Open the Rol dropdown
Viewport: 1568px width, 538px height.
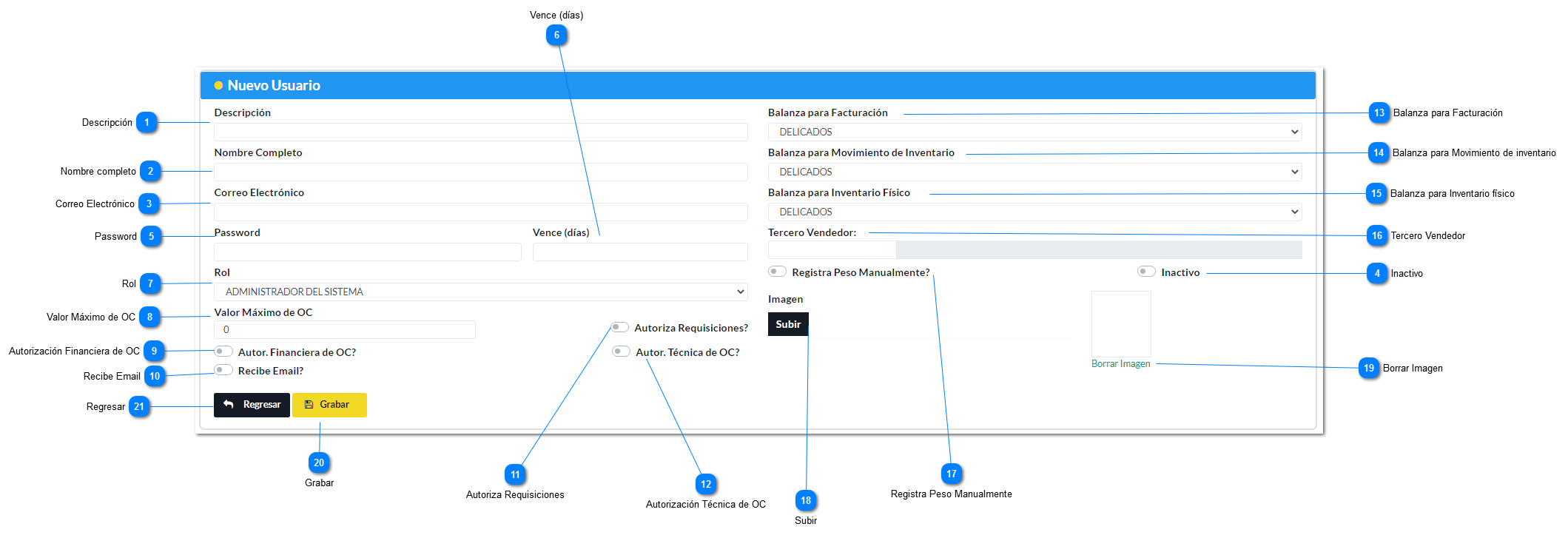[480, 292]
